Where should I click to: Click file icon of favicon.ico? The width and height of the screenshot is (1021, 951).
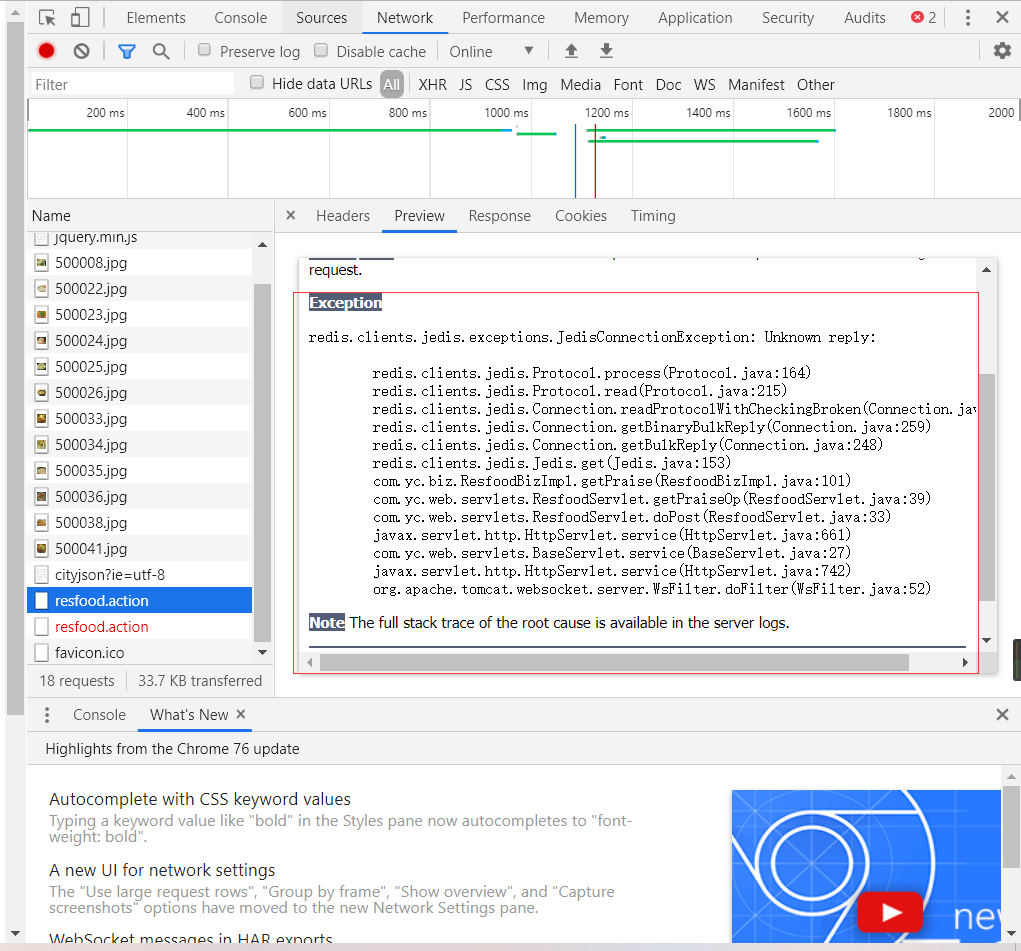pos(42,652)
